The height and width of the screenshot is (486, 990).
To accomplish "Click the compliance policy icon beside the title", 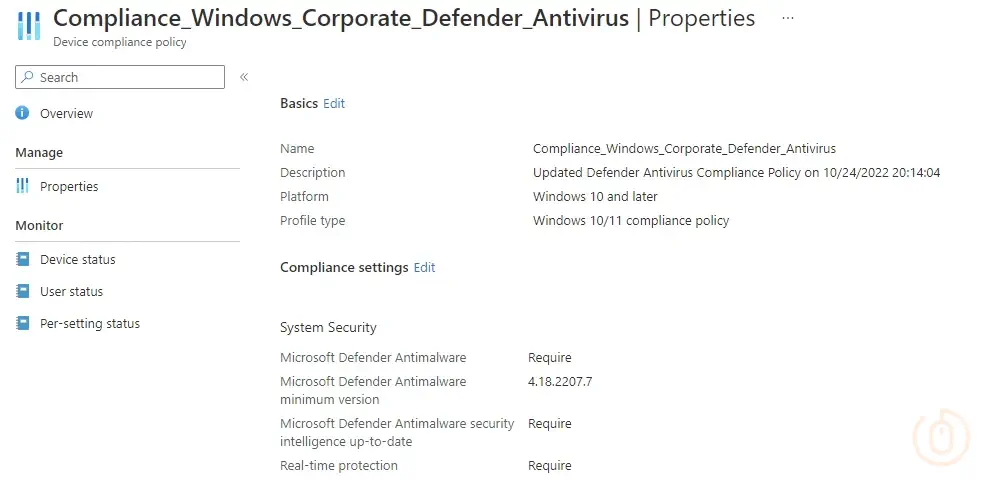I will coord(28,26).
